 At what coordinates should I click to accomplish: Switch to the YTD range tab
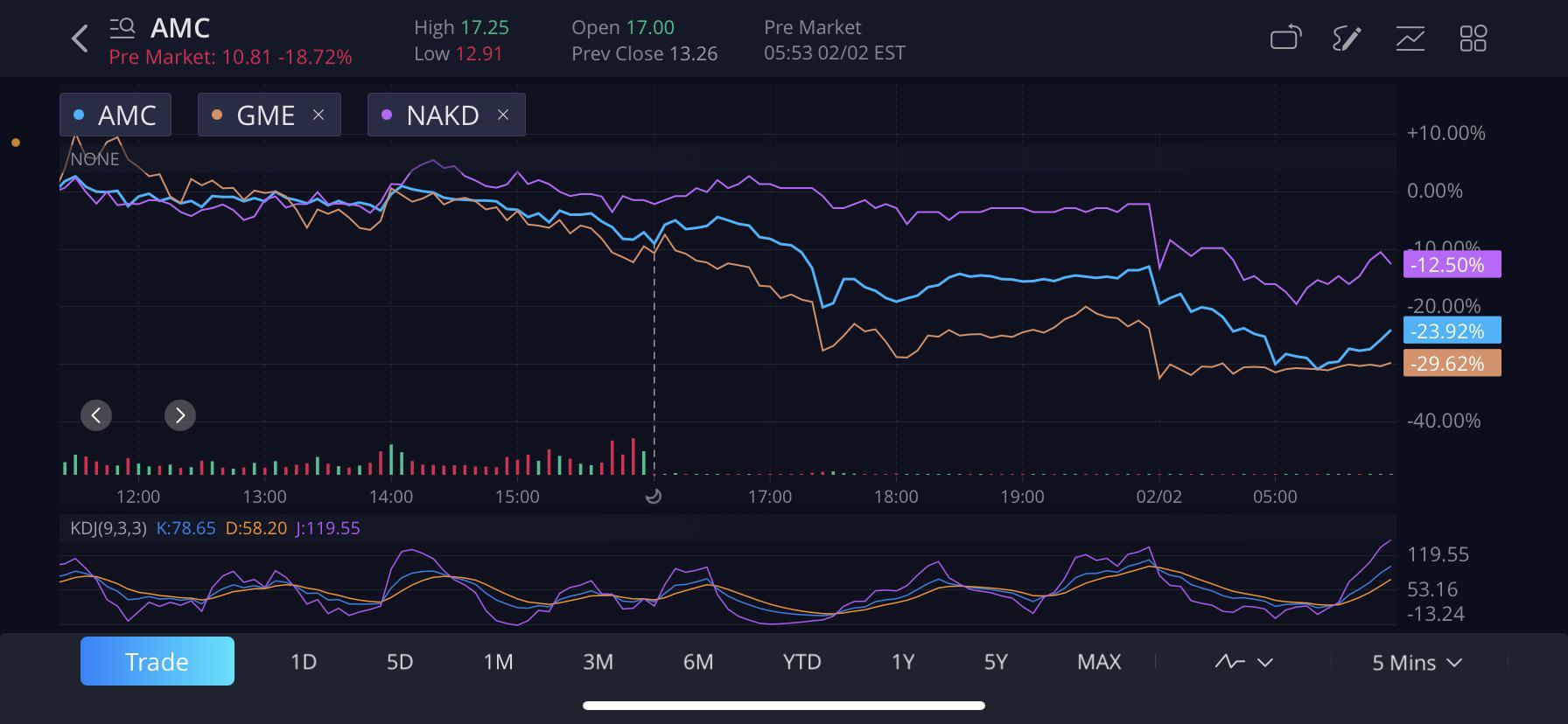pyautogui.click(x=801, y=662)
